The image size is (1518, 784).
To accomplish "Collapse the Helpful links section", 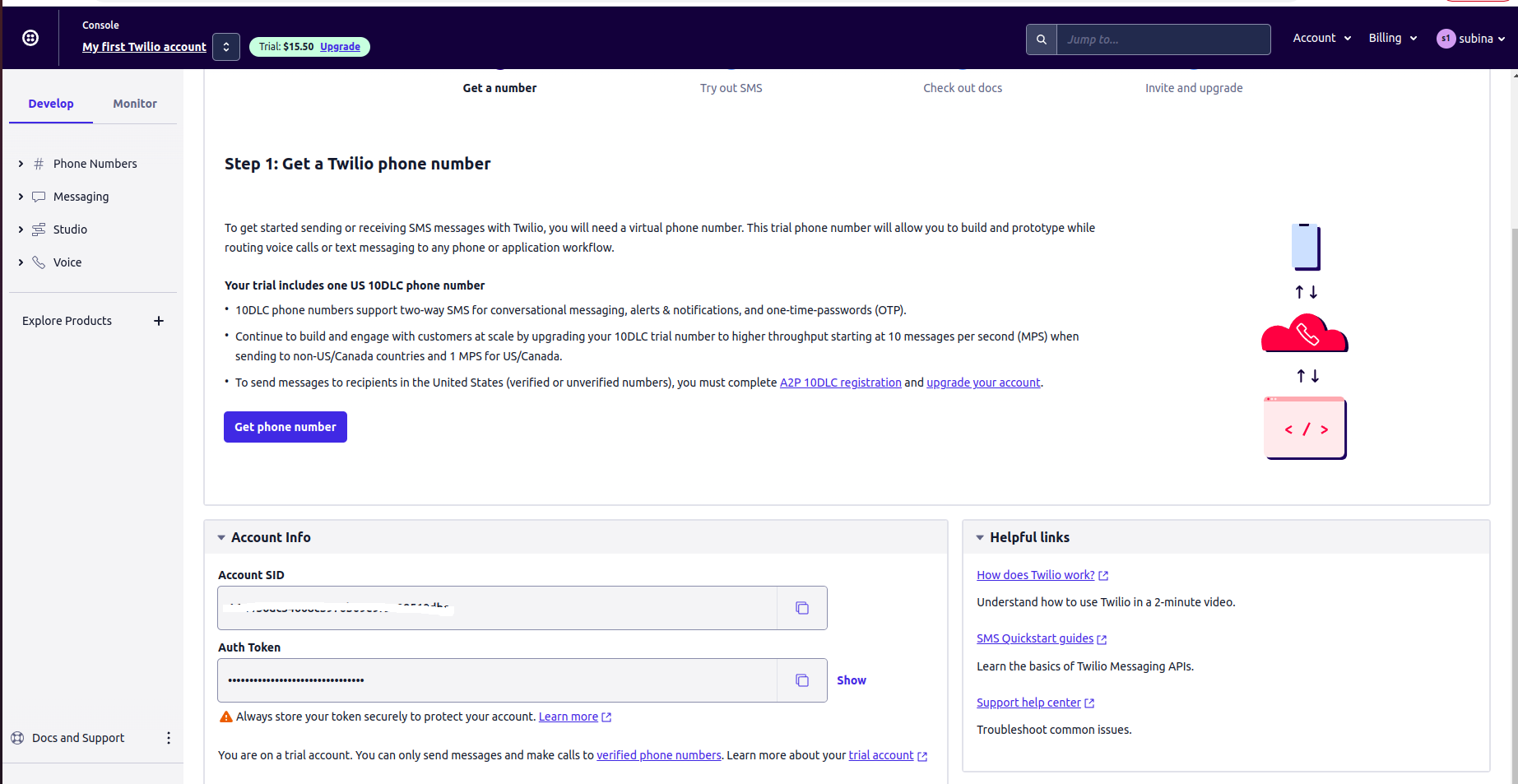I will coord(980,537).
